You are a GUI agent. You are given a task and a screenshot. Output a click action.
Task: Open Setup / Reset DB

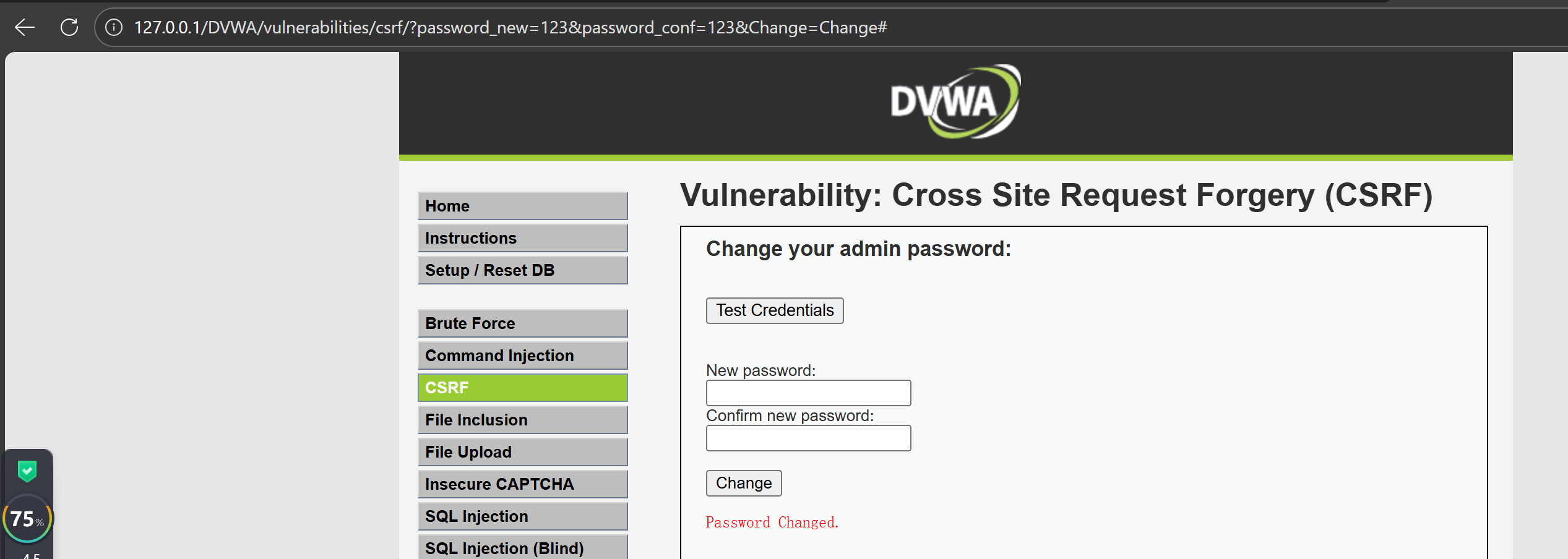pyautogui.click(x=522, y=270)
